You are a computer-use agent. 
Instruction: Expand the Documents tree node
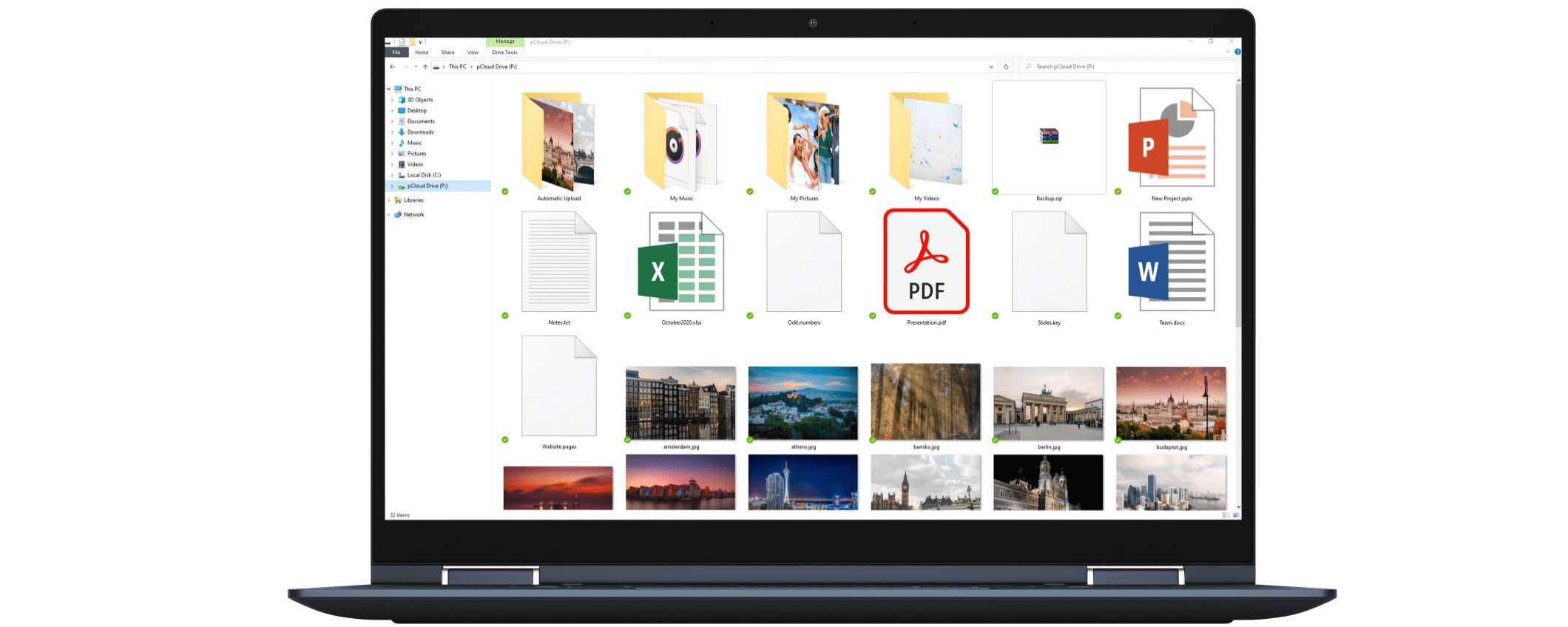tap(392, 121)
